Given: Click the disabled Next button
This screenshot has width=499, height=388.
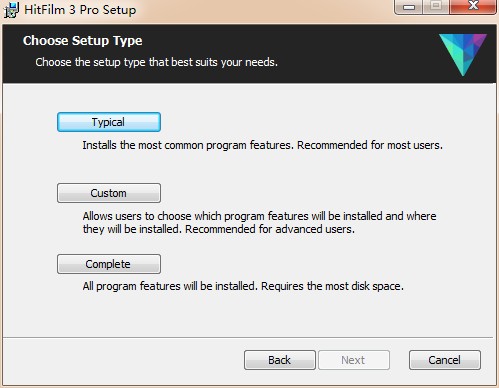Looking at the screenshot, I should tap(354, 360).
